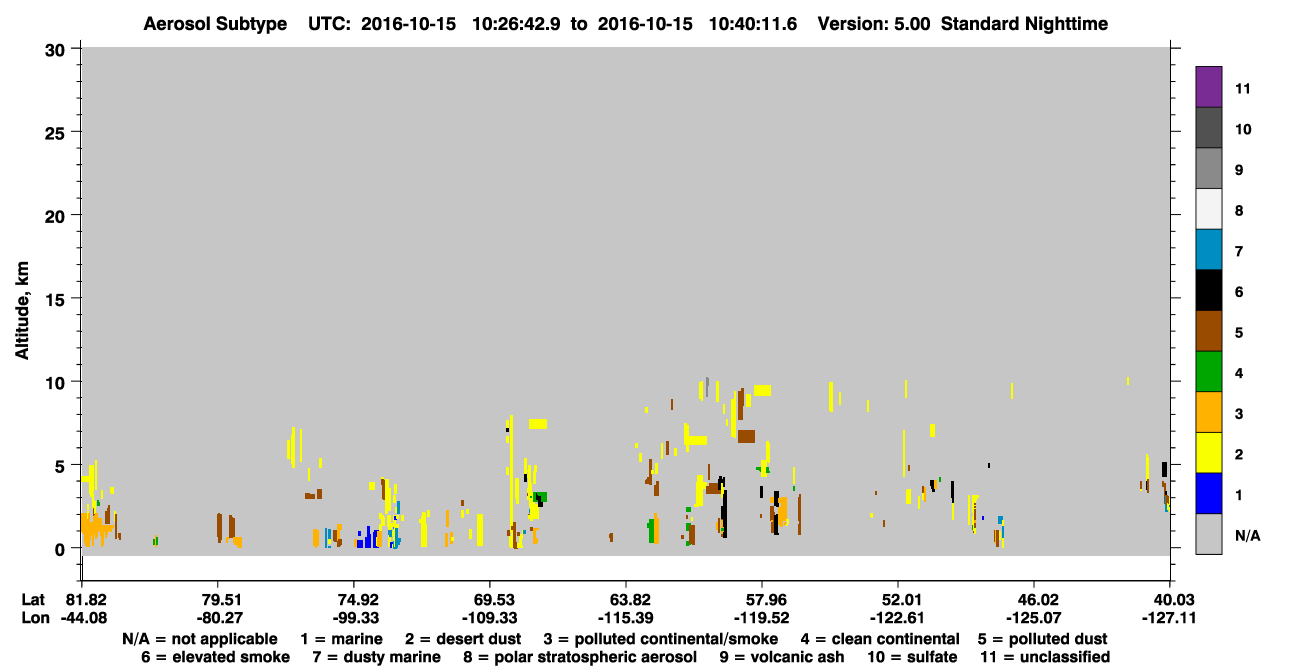Click legend text 'N/A = not applicable'
The height and width of the screenshot is (667, 1300).
pos(200,639)
